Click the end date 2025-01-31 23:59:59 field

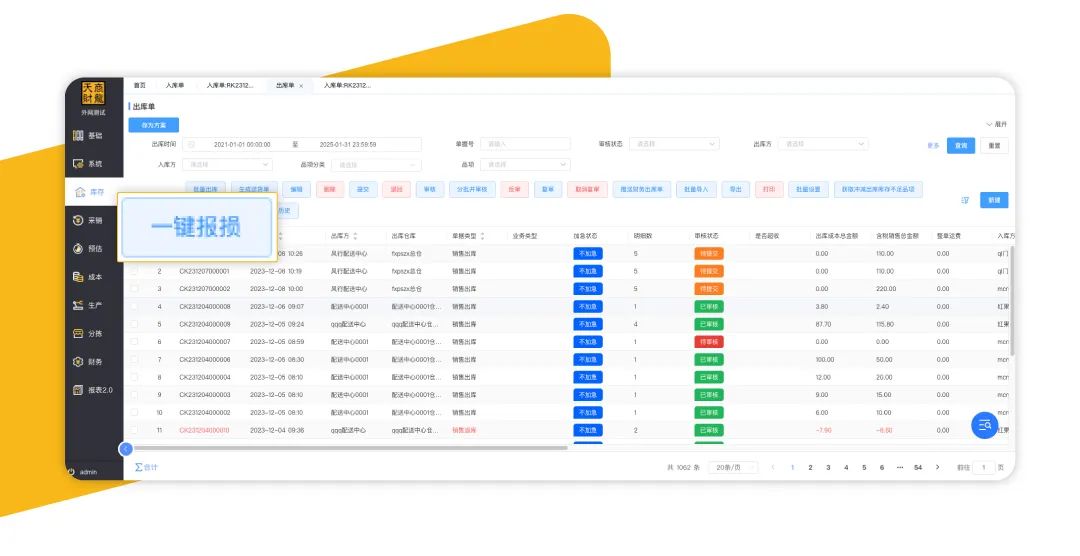point(348,145)
